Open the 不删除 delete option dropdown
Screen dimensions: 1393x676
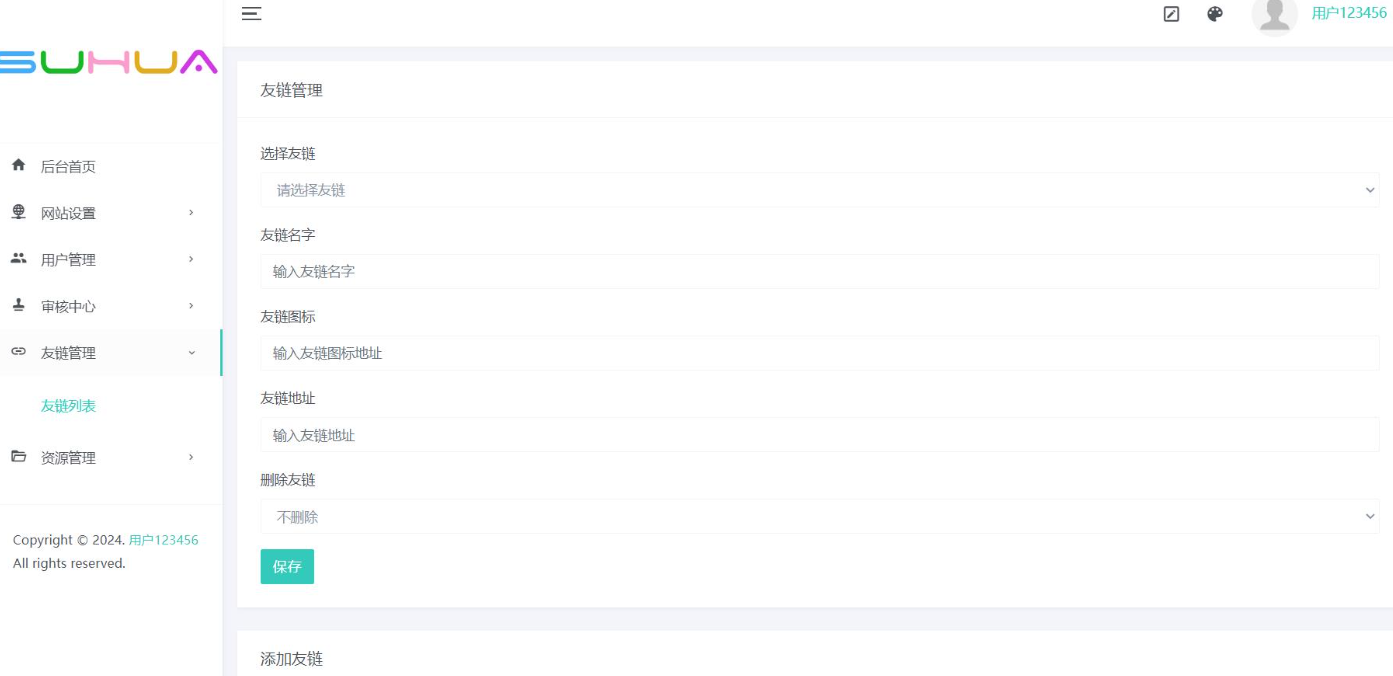pos(819,517)
